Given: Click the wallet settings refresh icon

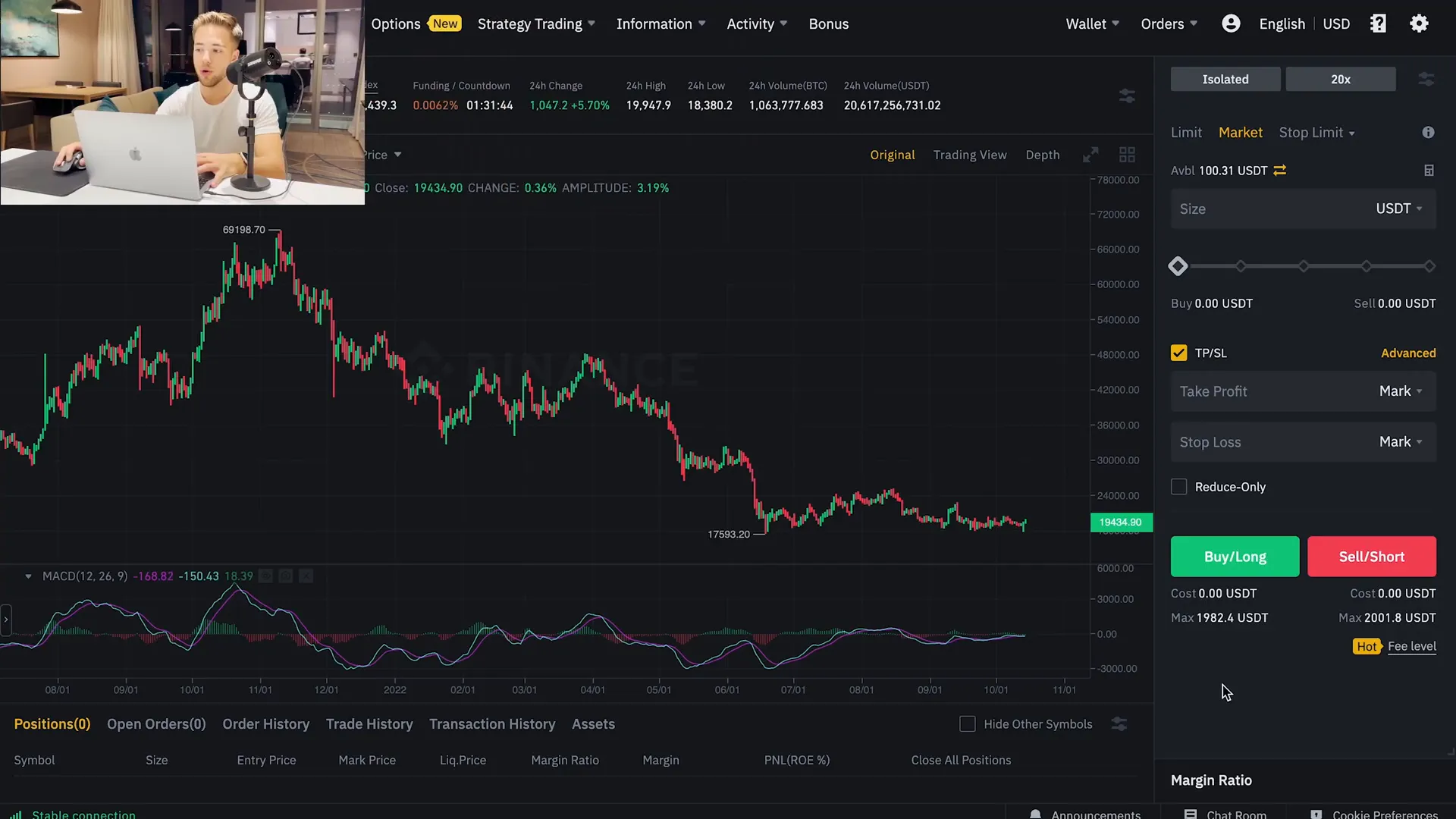Looking at the screenshot, I should click(x=1280, y=170).
